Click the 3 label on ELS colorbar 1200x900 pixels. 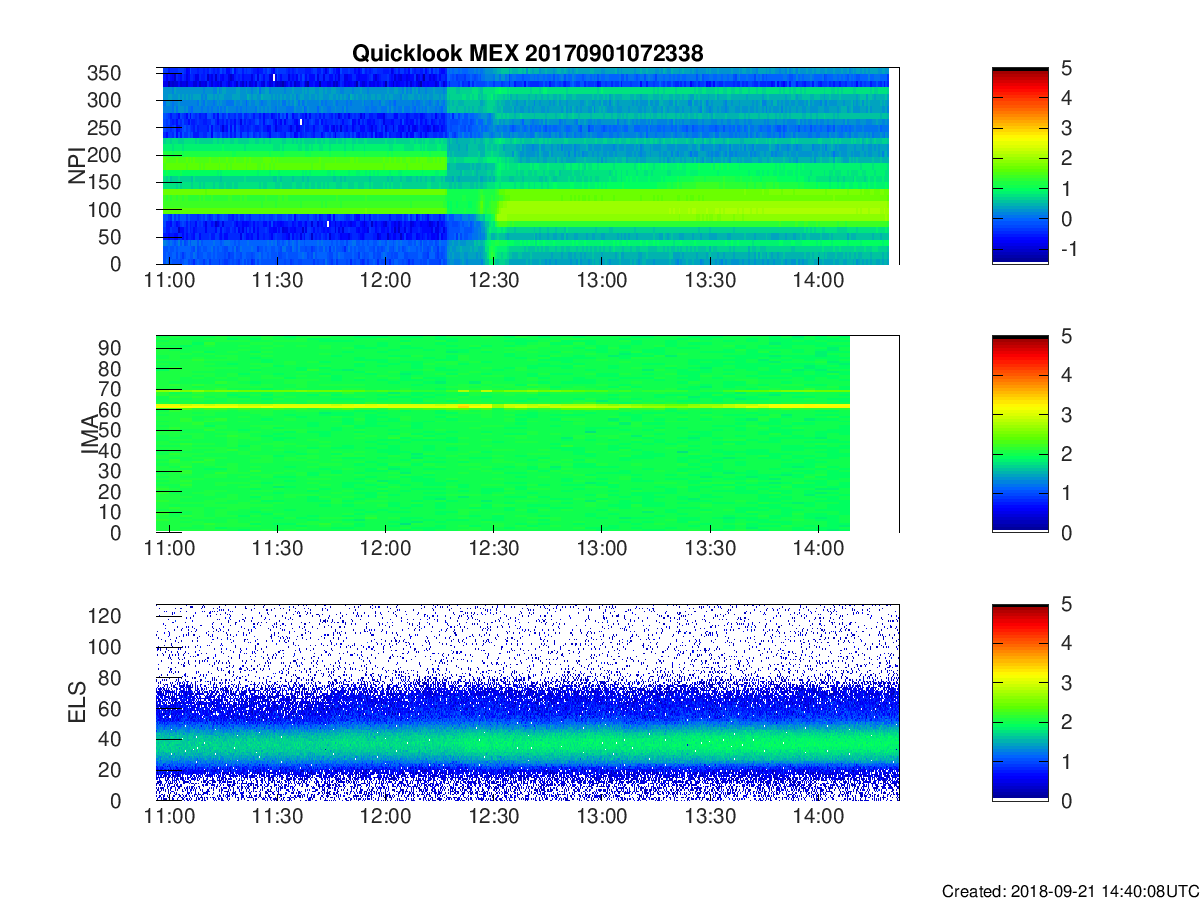[x=1067, y=683]
